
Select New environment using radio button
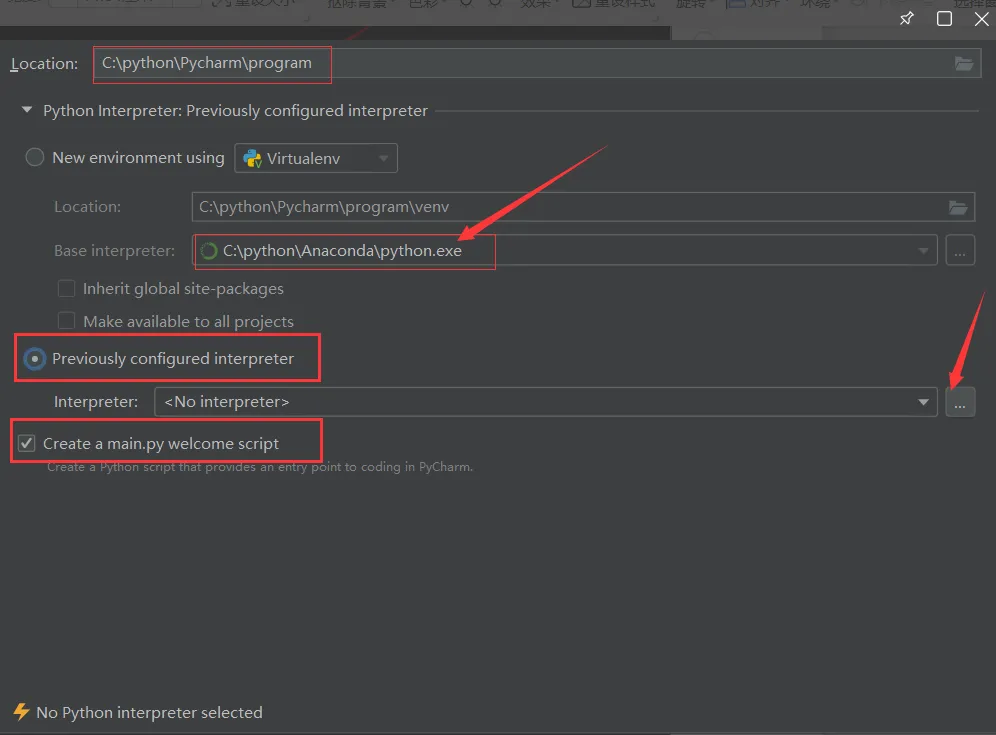click(x=34, y=157)
